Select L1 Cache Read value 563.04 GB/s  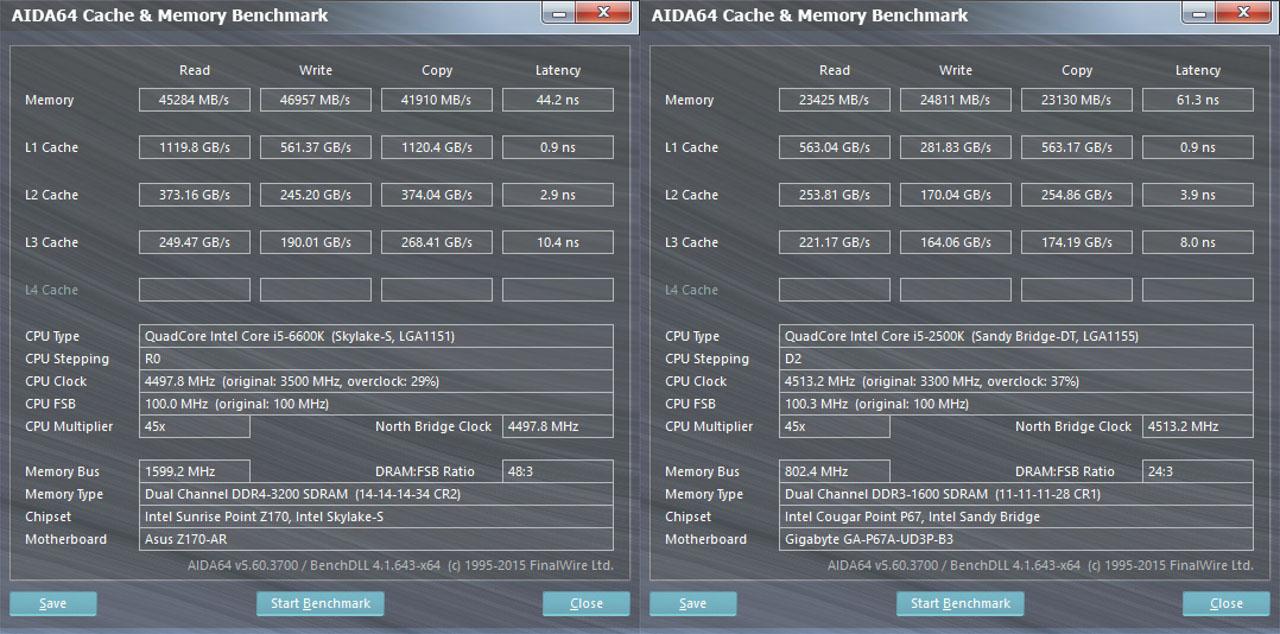point(834,147)
